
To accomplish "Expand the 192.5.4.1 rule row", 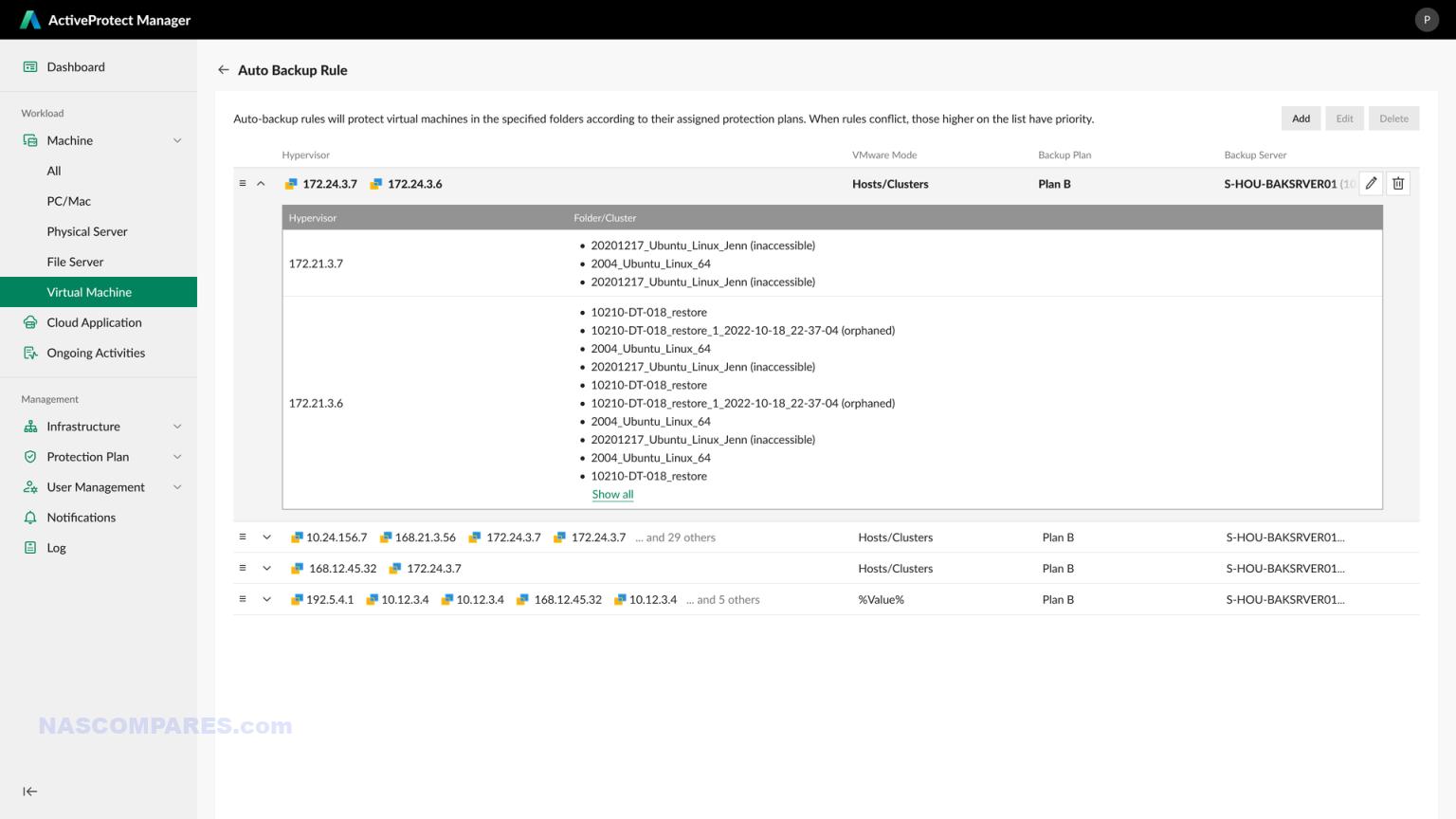I will click(266, 599).
